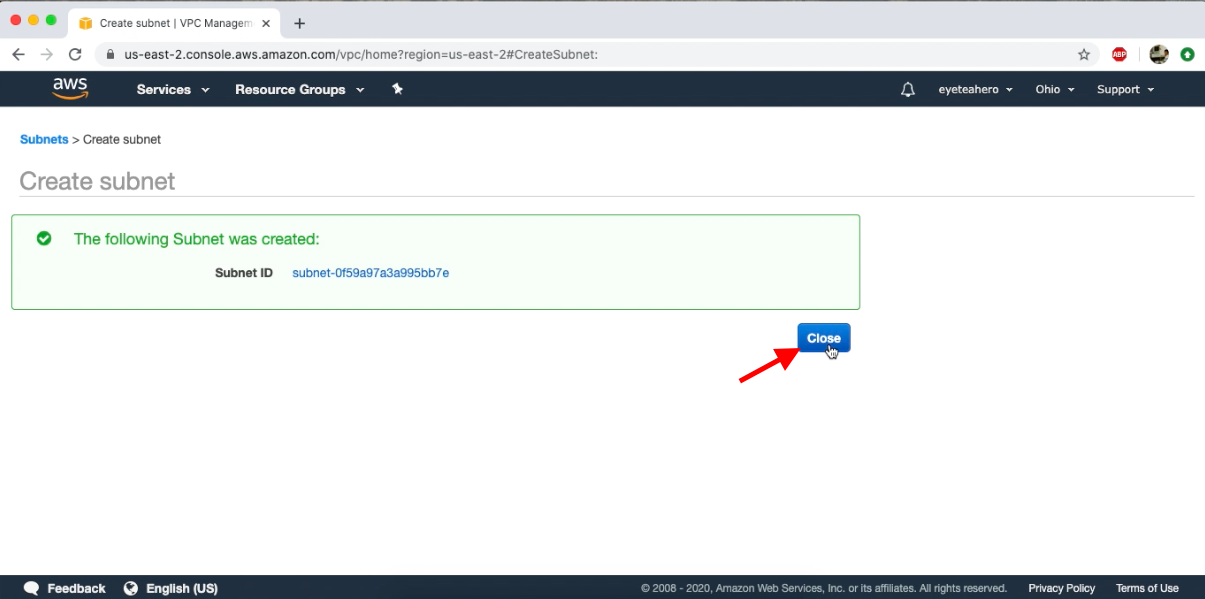Click the "Subnet ID" label text
The image size is (1205, 599).
tap(244, 272)
